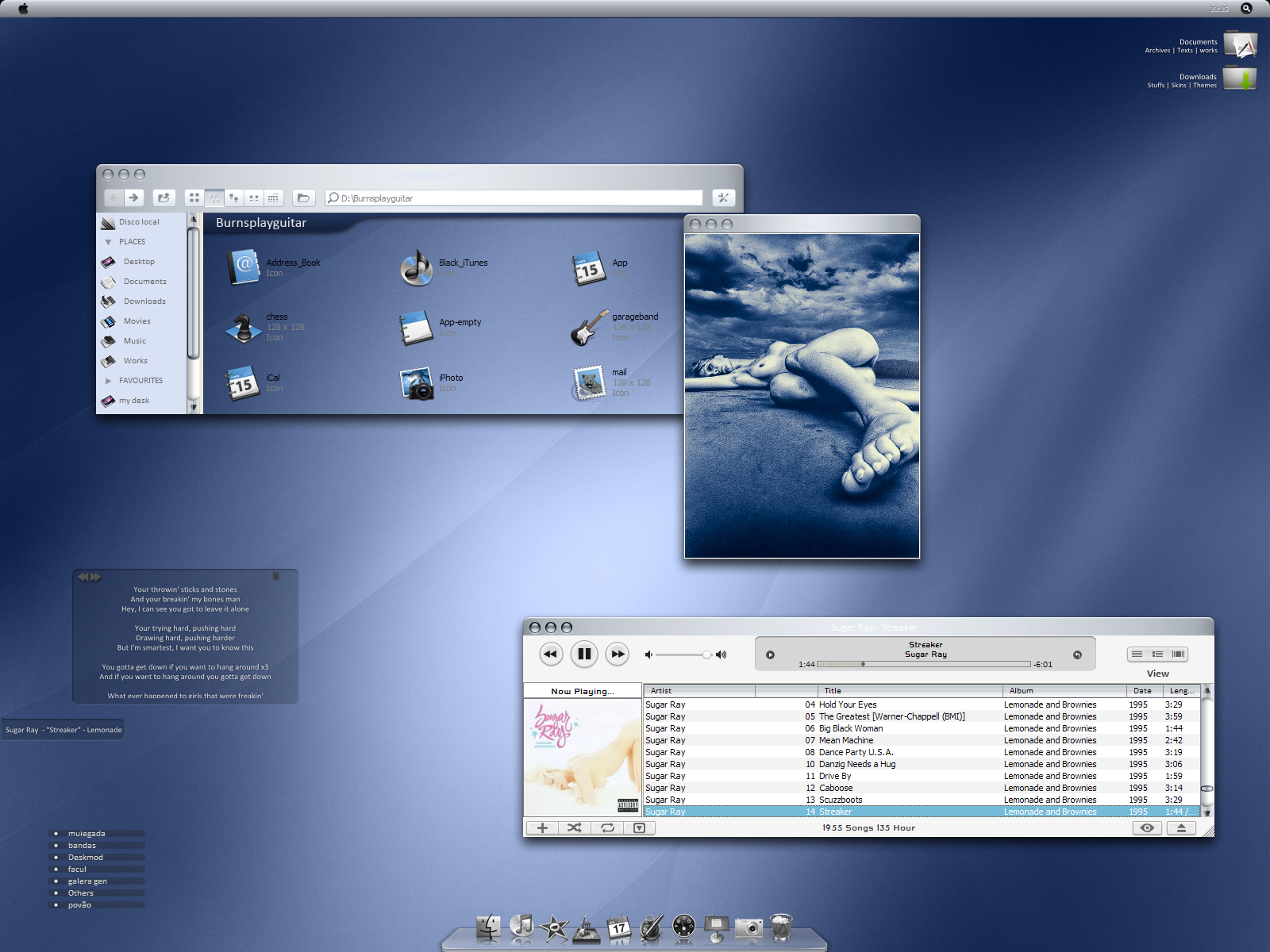Viewport: 1270px width, 952px height.
Task: Sort songs by Artist column
Action: pos(699,691)
